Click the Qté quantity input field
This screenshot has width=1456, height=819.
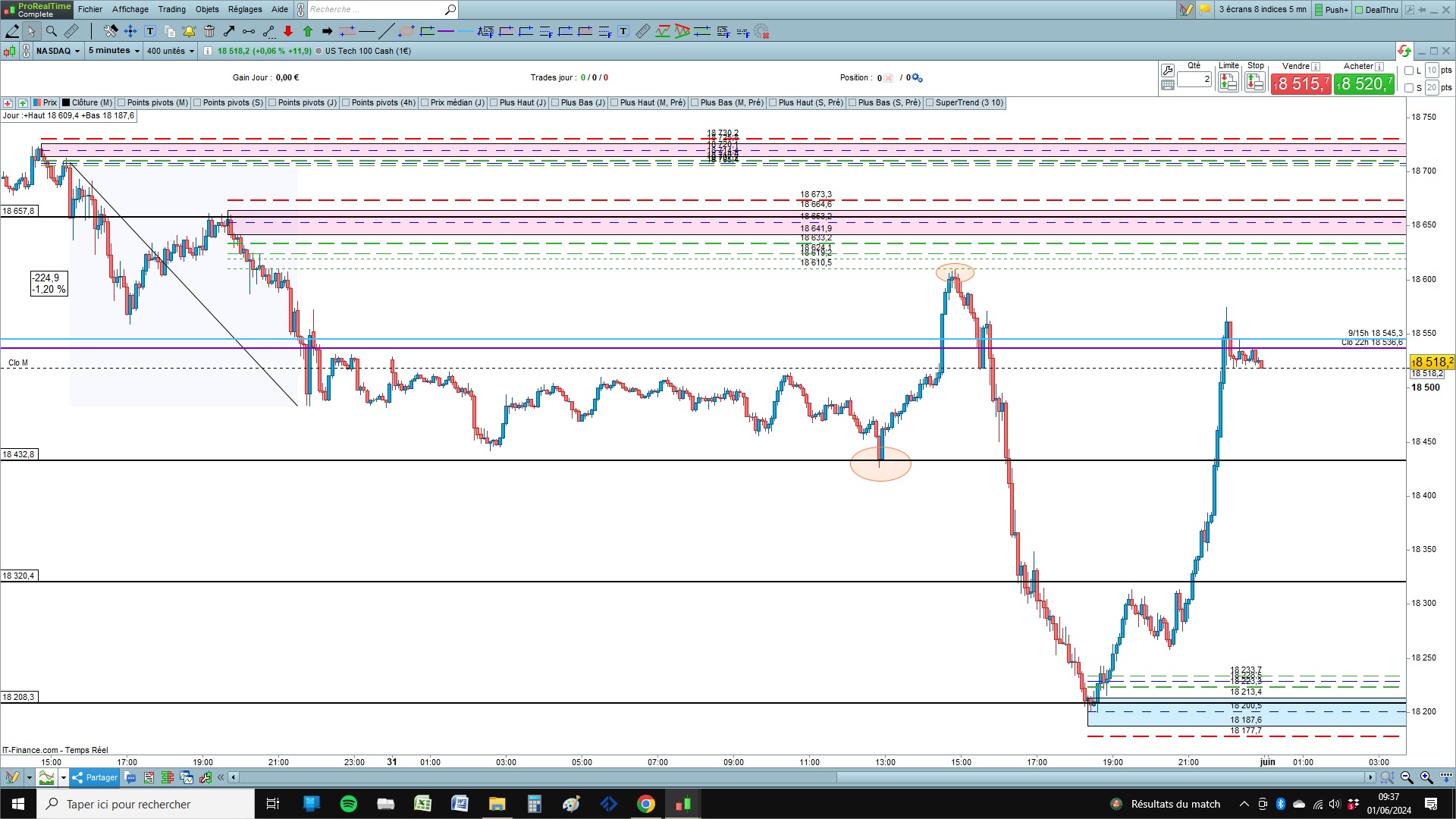[x=1194, y=79]
